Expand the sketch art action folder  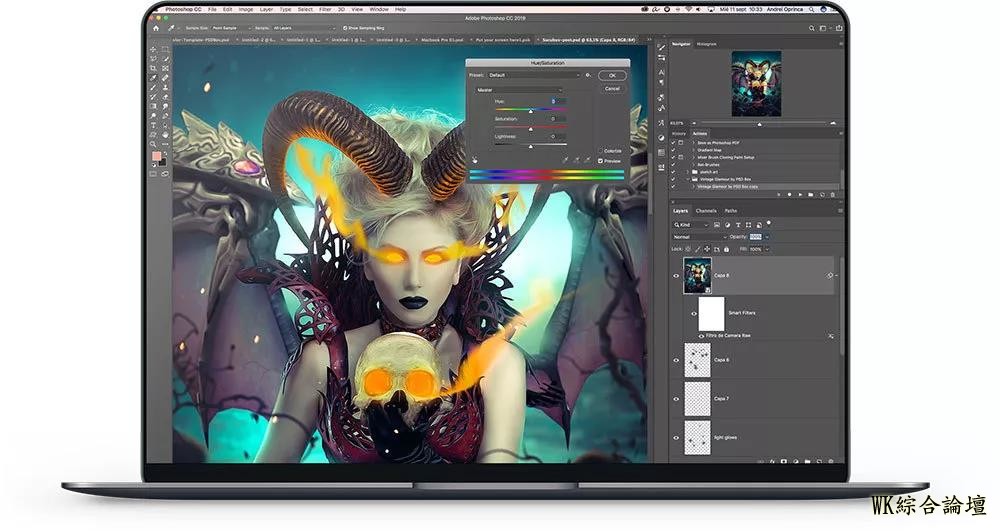pos(688,172)
